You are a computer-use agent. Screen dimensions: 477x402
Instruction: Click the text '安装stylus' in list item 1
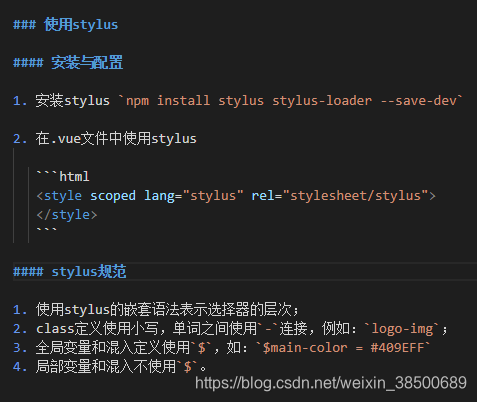(73, 101)
